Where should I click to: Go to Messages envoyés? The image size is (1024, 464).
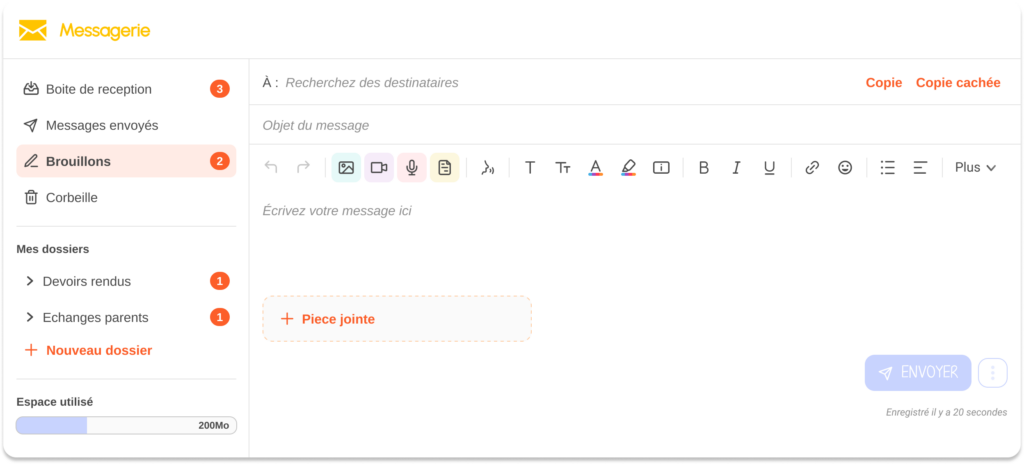[126, 125]
